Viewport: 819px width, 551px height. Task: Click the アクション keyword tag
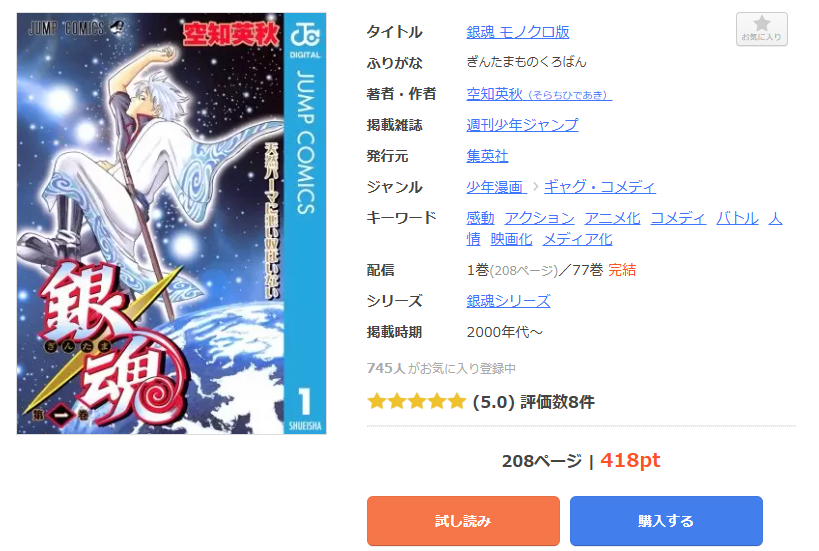pos(539,218)
